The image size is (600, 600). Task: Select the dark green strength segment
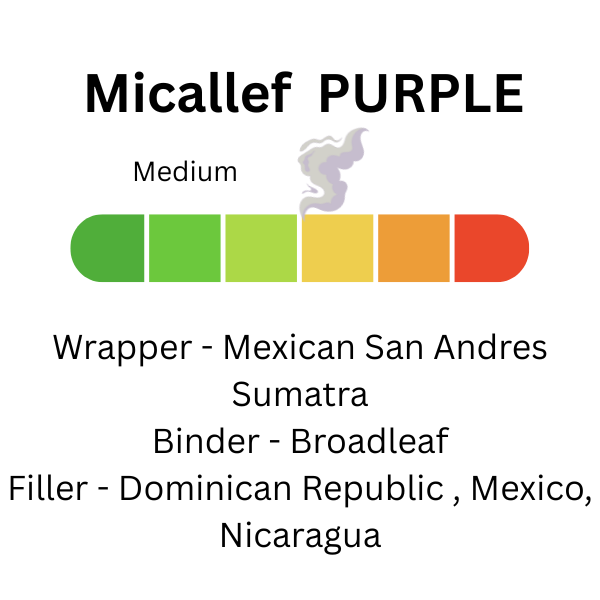coord(108,248)
